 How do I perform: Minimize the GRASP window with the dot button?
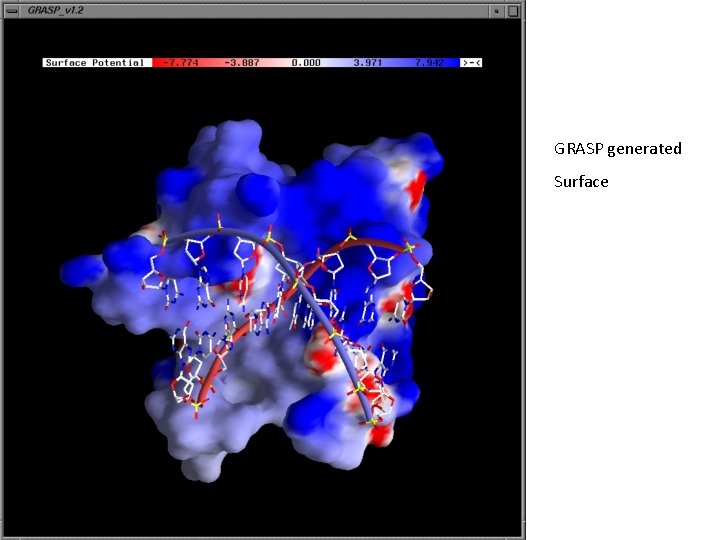click(496, 11)
